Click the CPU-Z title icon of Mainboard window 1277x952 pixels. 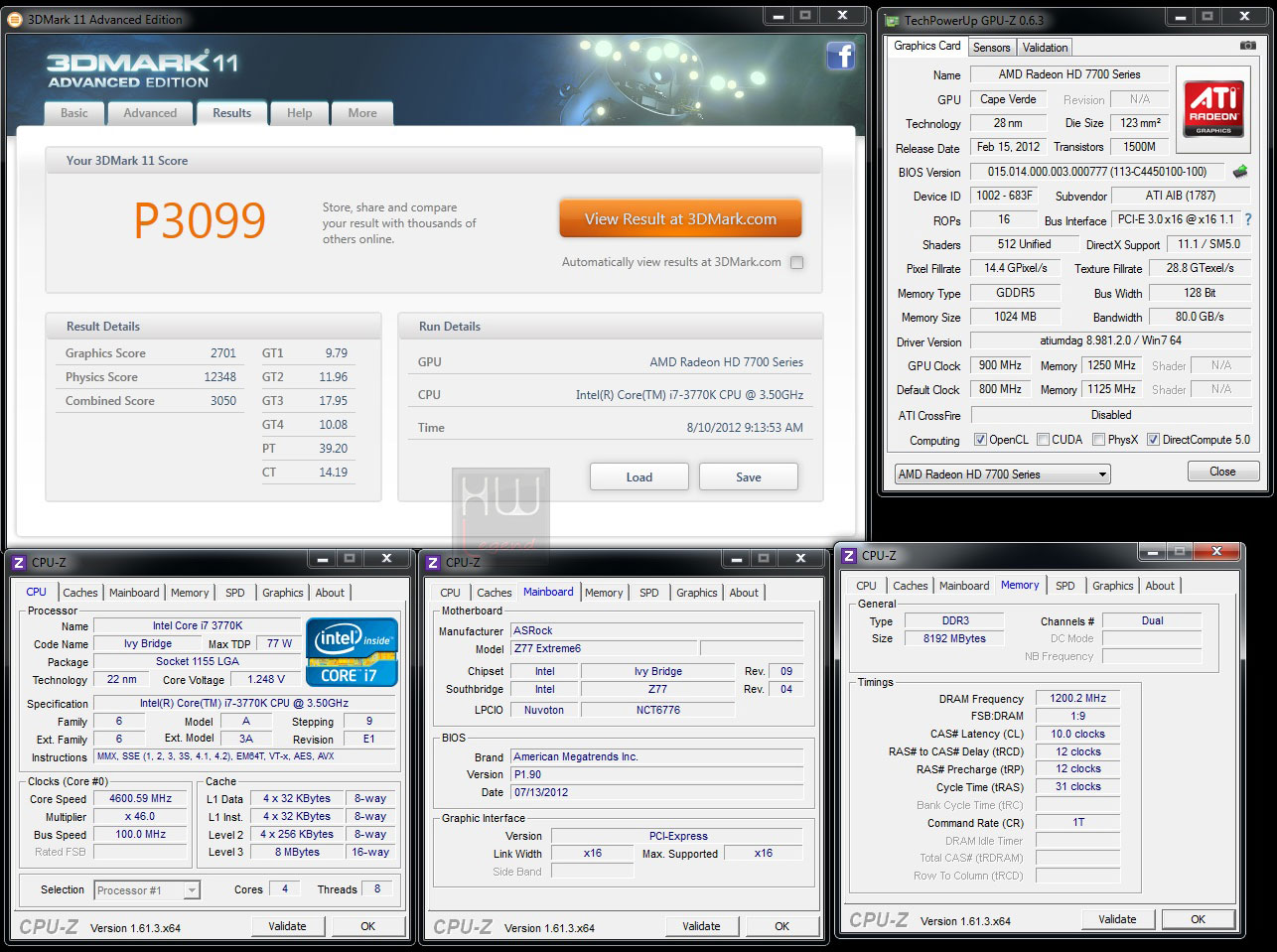tap(433, 563)
